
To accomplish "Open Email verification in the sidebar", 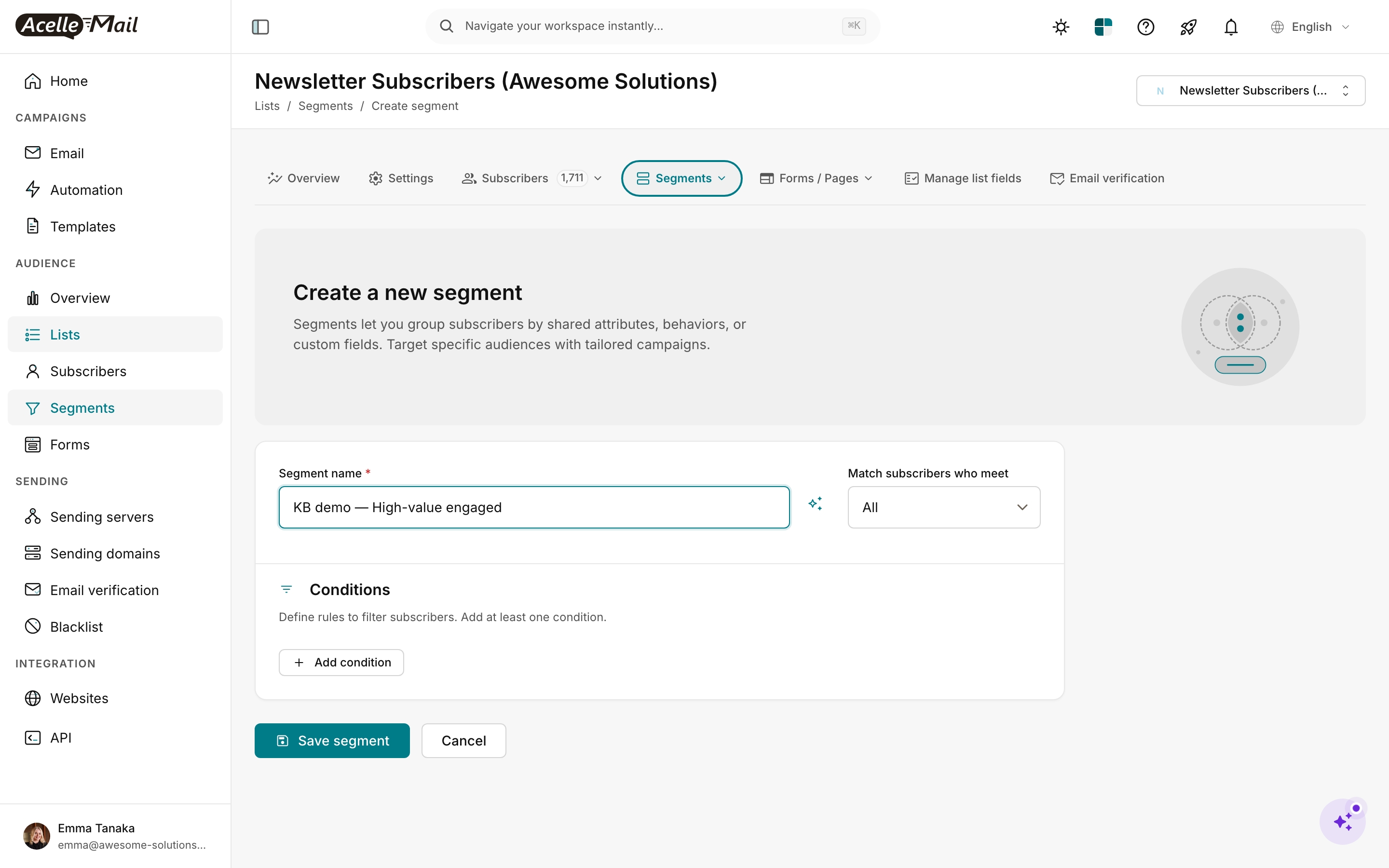I will click(x=115, y=591).
